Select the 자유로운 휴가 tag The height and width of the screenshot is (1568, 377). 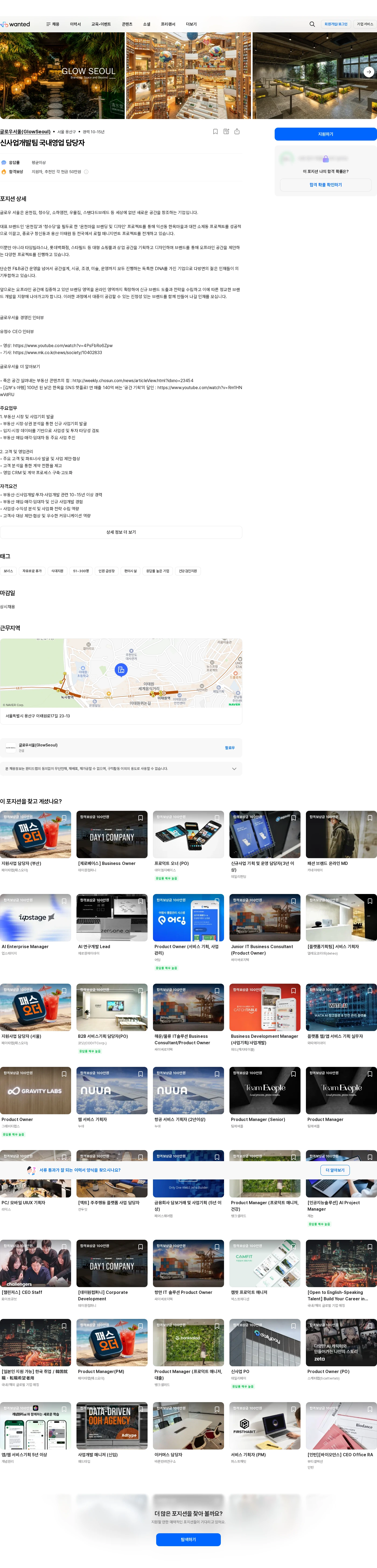[32, 571]
